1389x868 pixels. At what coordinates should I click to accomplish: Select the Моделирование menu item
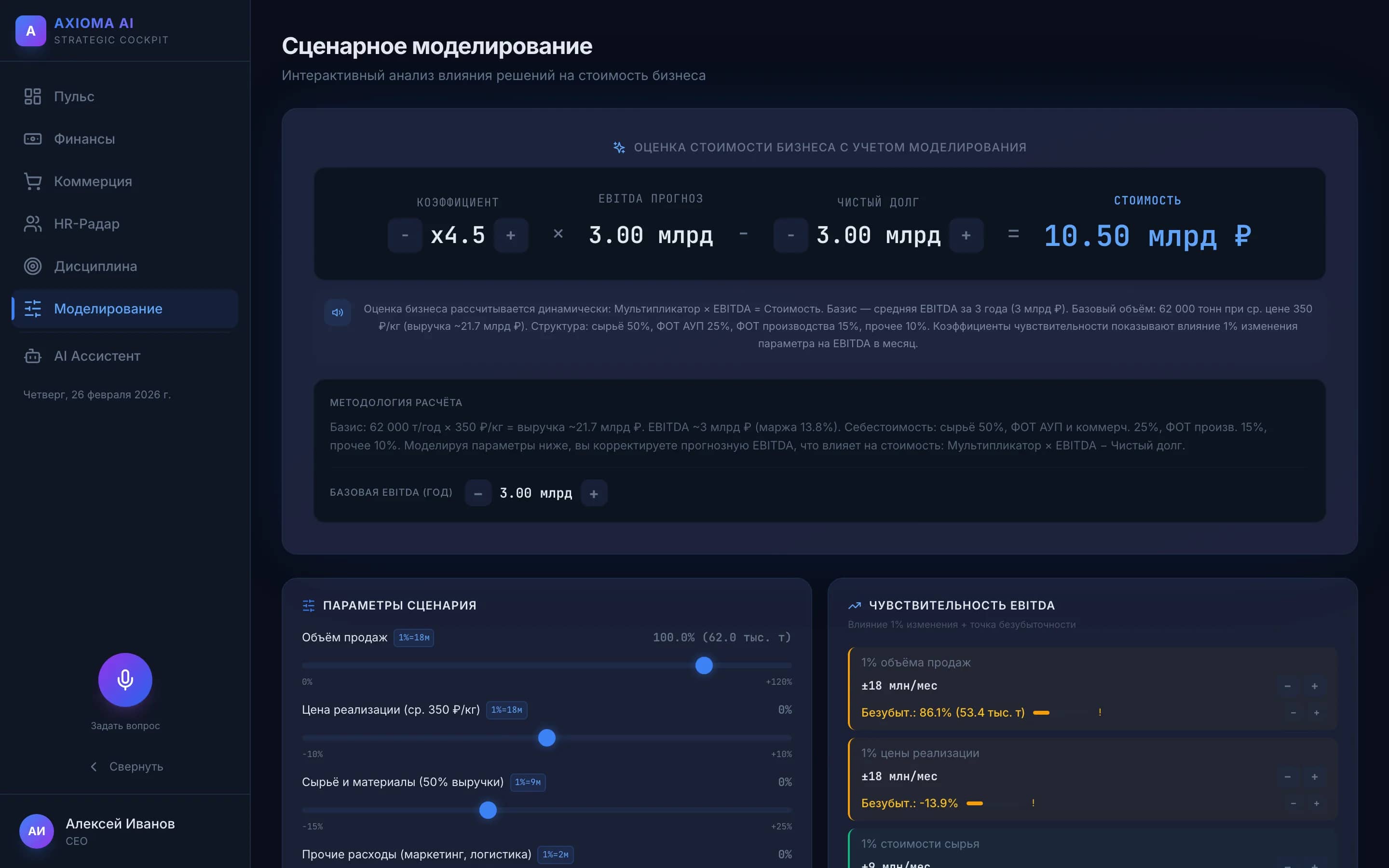coord(124,309)
